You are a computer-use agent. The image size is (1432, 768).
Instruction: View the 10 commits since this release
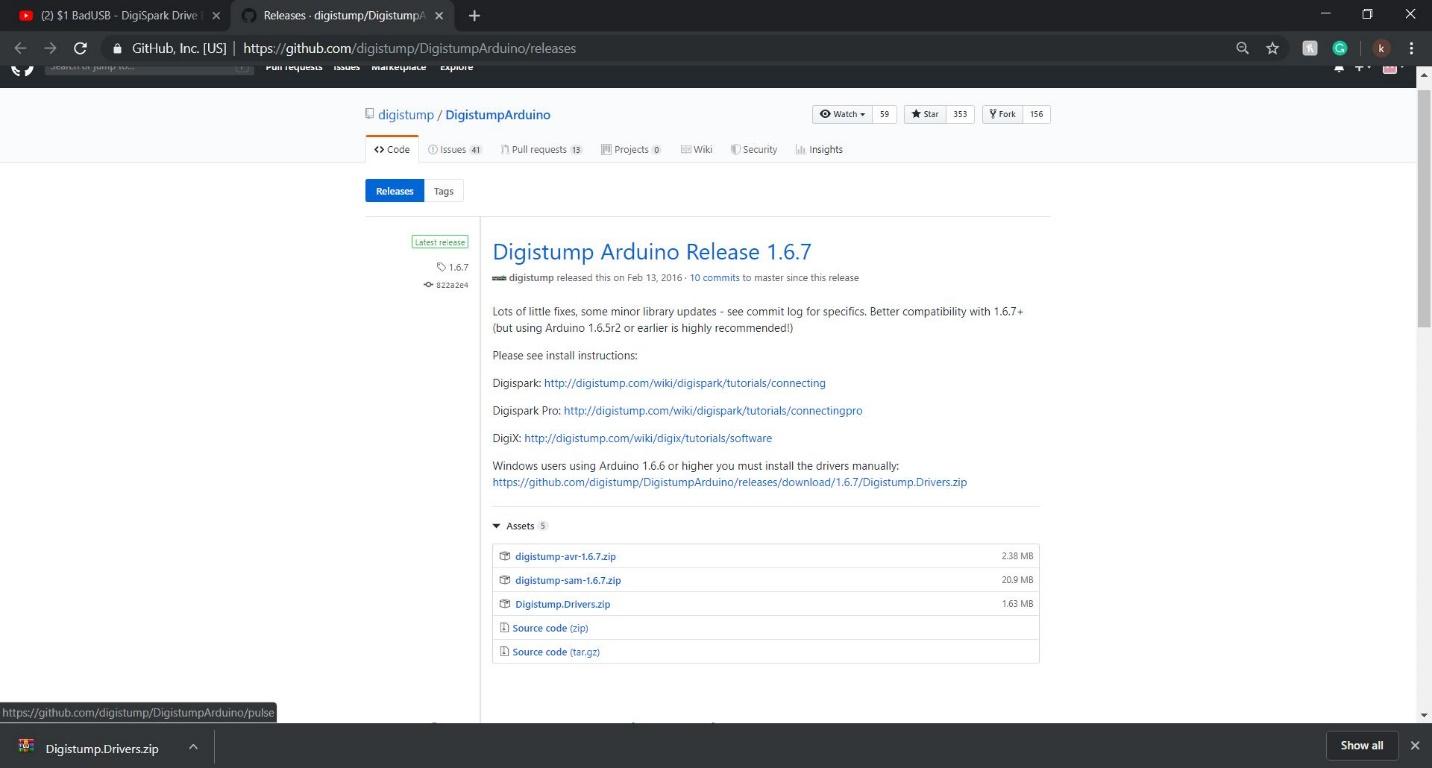coord(714,278)
